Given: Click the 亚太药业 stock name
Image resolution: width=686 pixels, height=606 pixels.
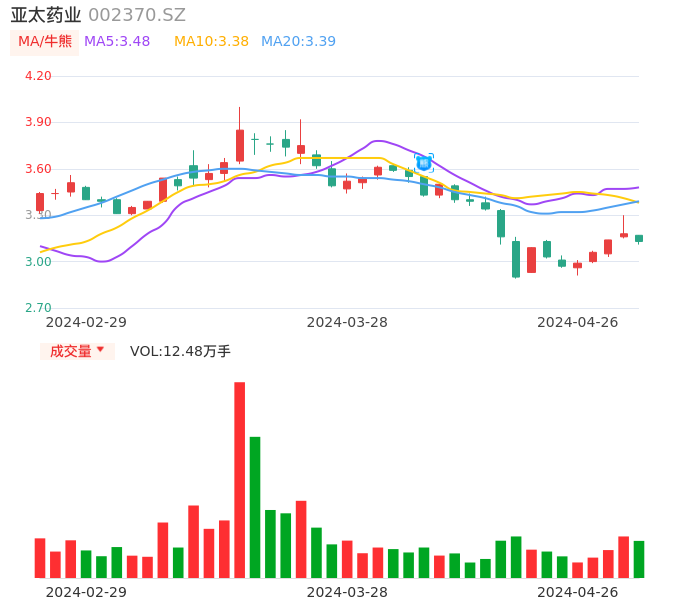Looking at the screenshot, I should [46, 15].
